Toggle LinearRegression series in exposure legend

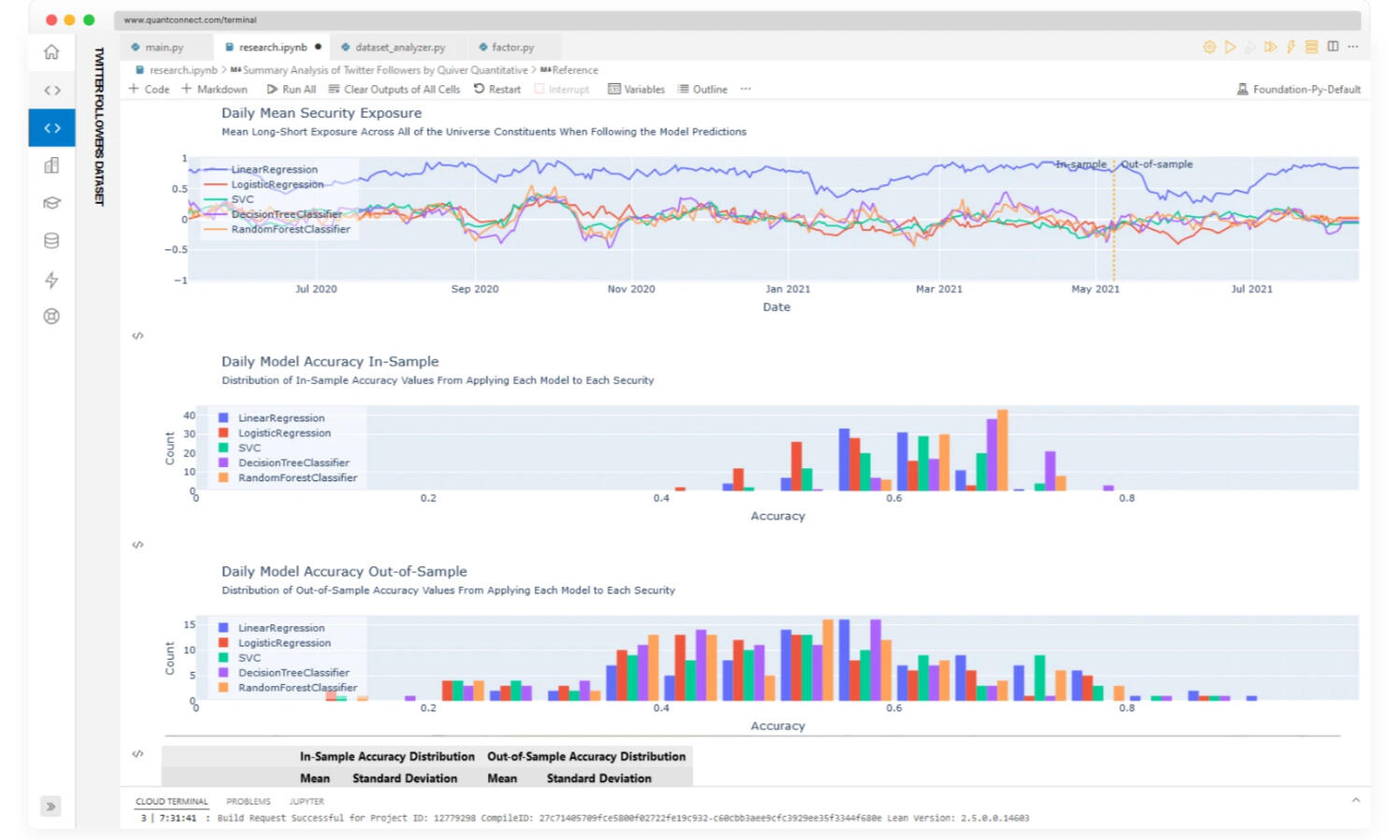[273, 170]
